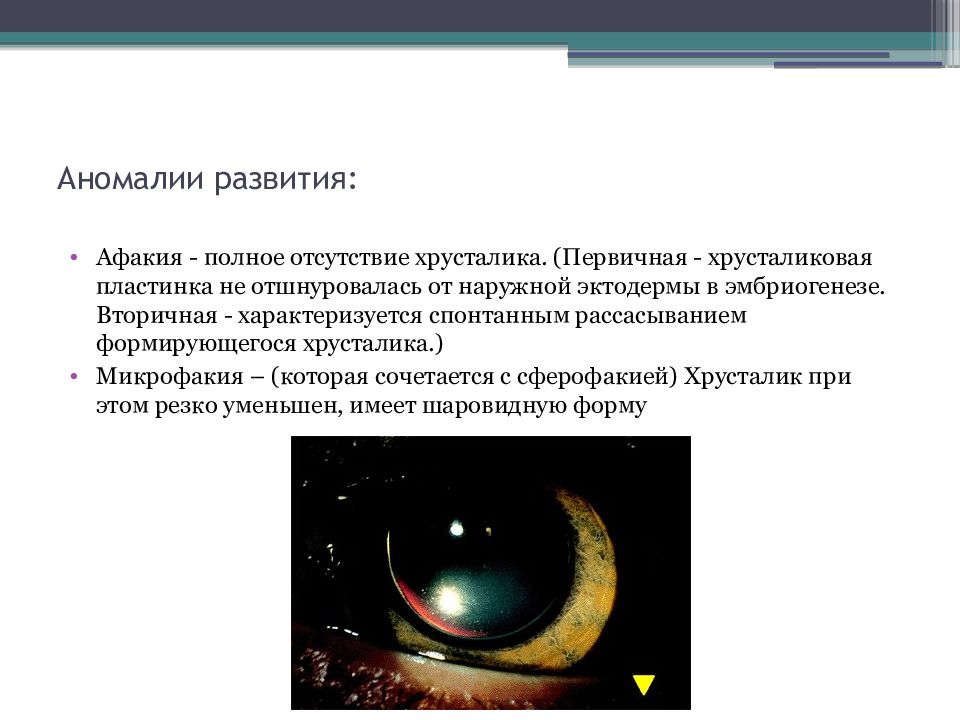Click the yellow triangle marker in photo

click(x=643, y=685)
